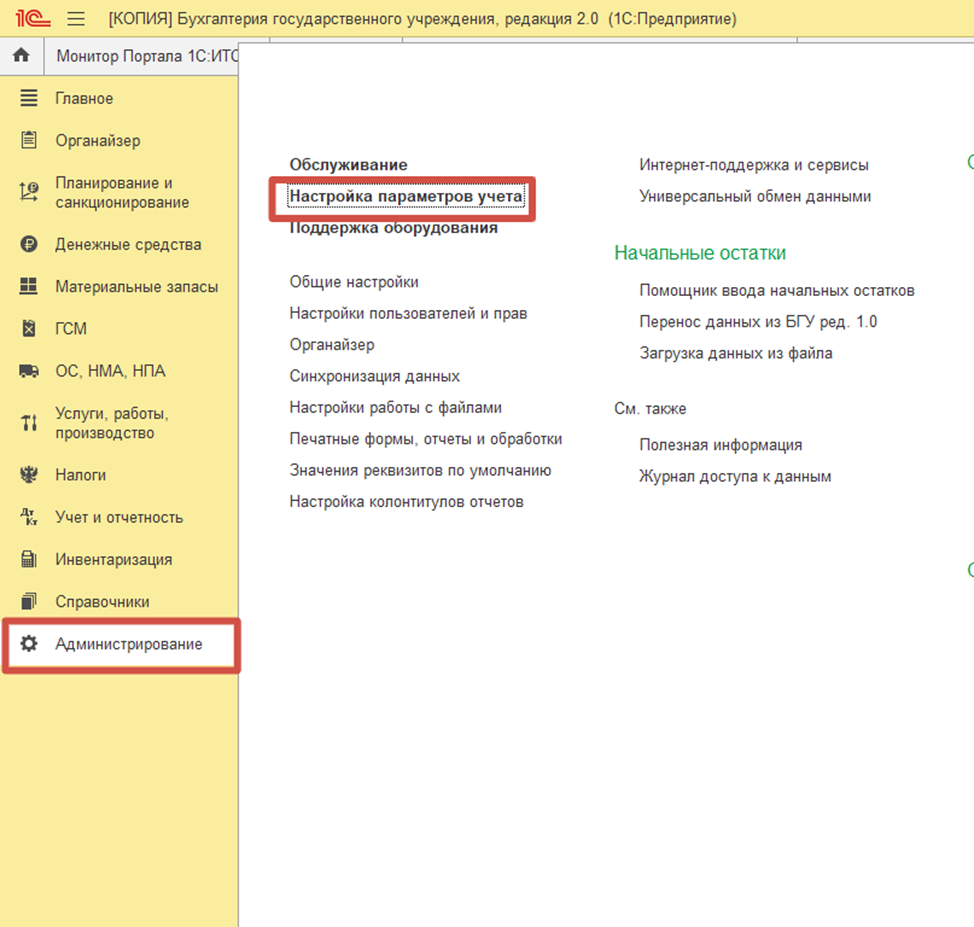This screenshot has width=974, height=927.
Task: Click the Денежные средства ruble icon
Action: tap(29, 244)
